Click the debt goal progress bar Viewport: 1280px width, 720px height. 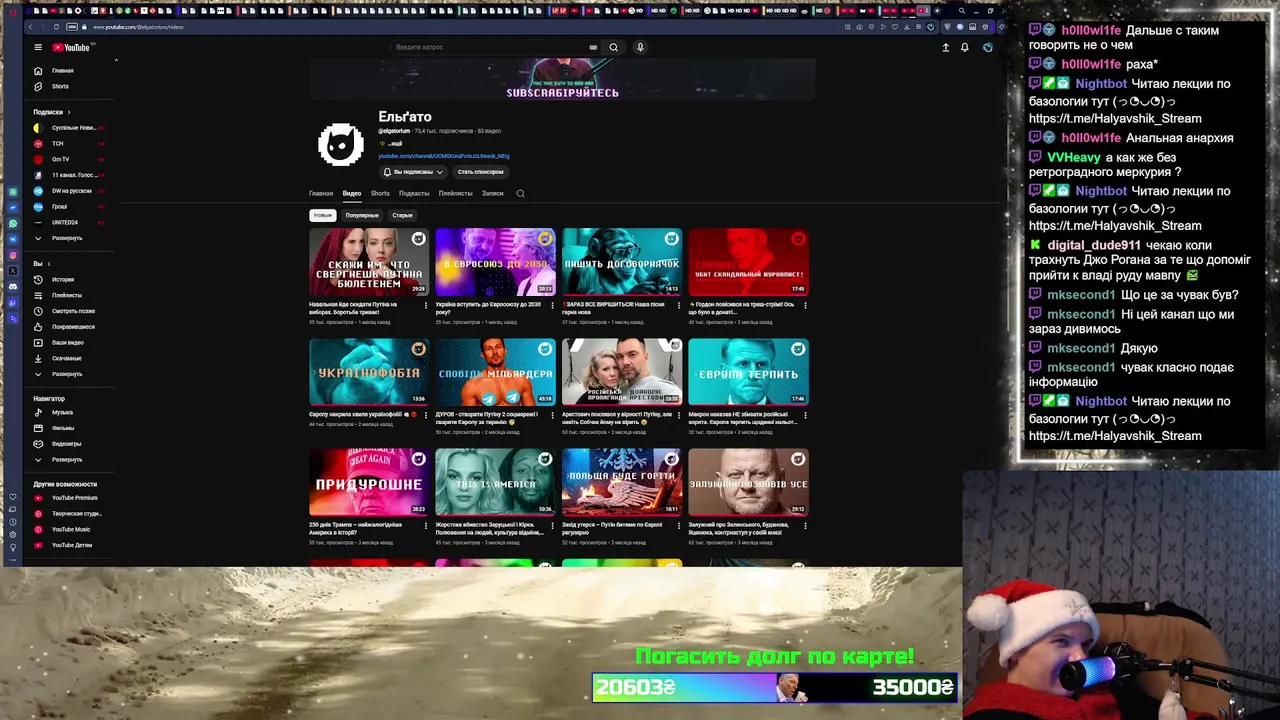775,687
